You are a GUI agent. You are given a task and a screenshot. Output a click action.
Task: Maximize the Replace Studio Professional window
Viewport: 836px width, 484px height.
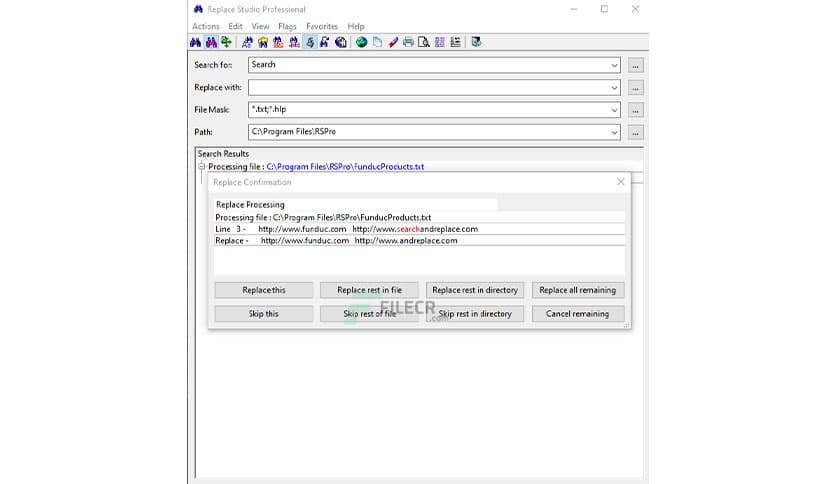pos(604,9)
